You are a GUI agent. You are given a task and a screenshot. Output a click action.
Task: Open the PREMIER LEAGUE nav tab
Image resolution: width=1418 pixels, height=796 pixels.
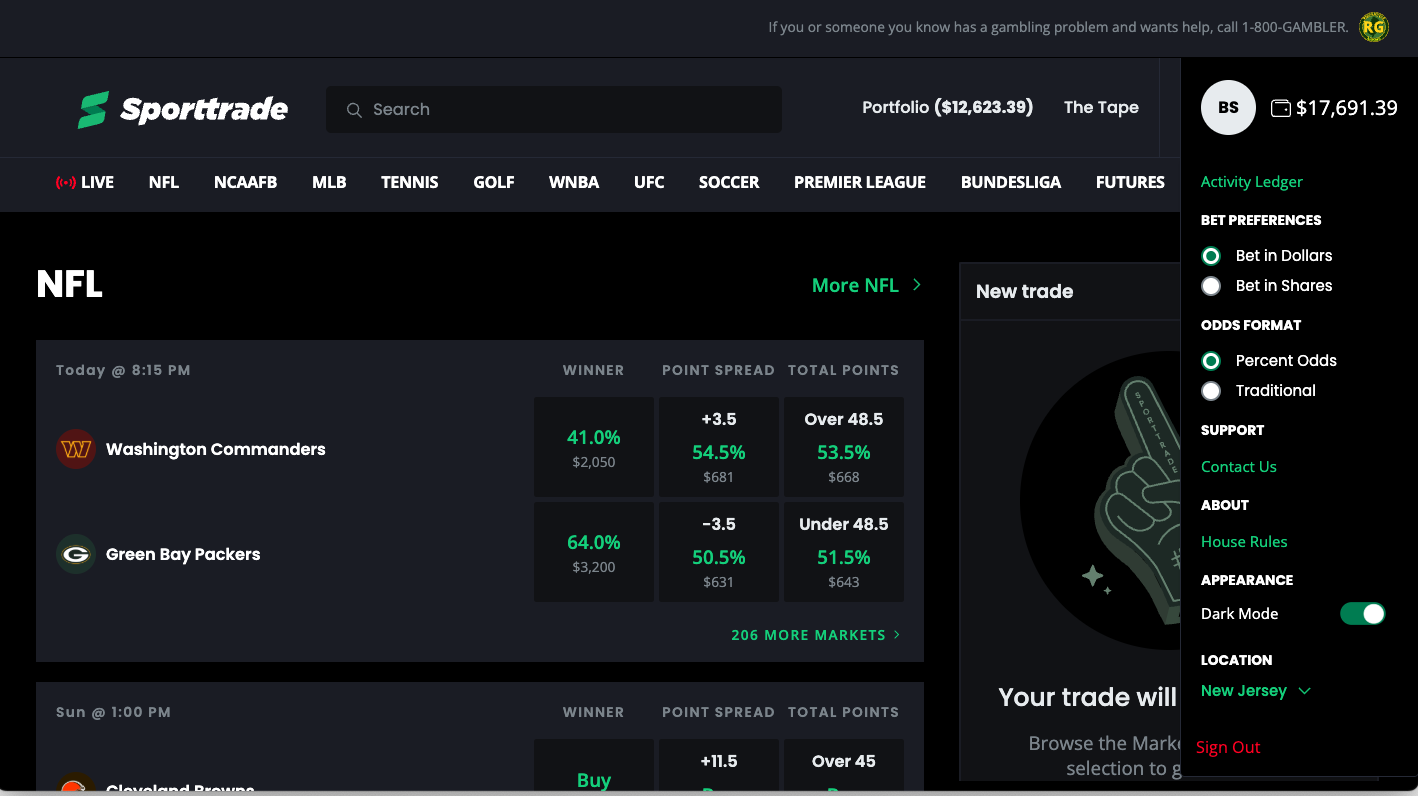[860, 183]
